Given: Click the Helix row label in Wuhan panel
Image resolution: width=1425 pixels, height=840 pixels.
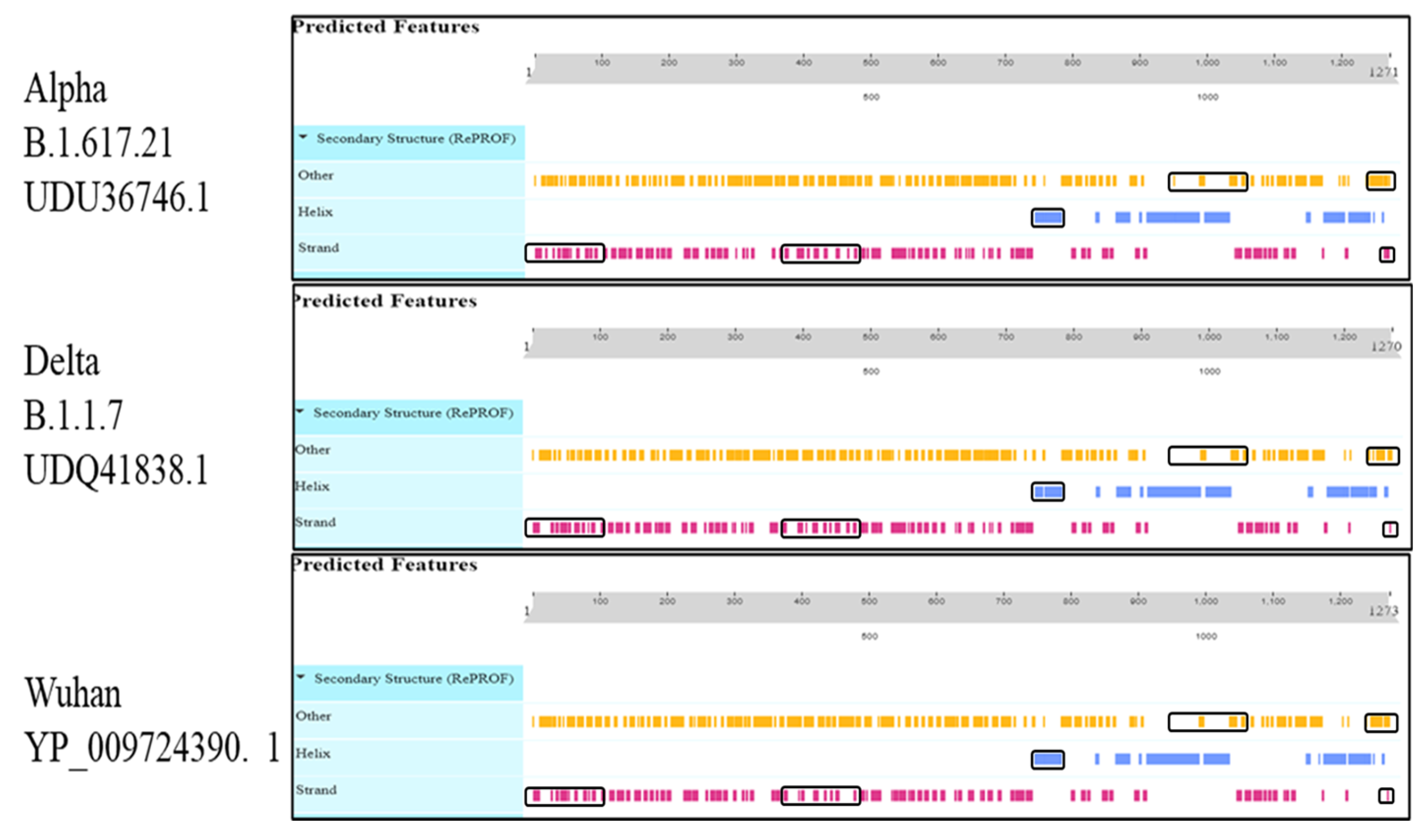Looking at the screenshot, I should coord(313,753).
